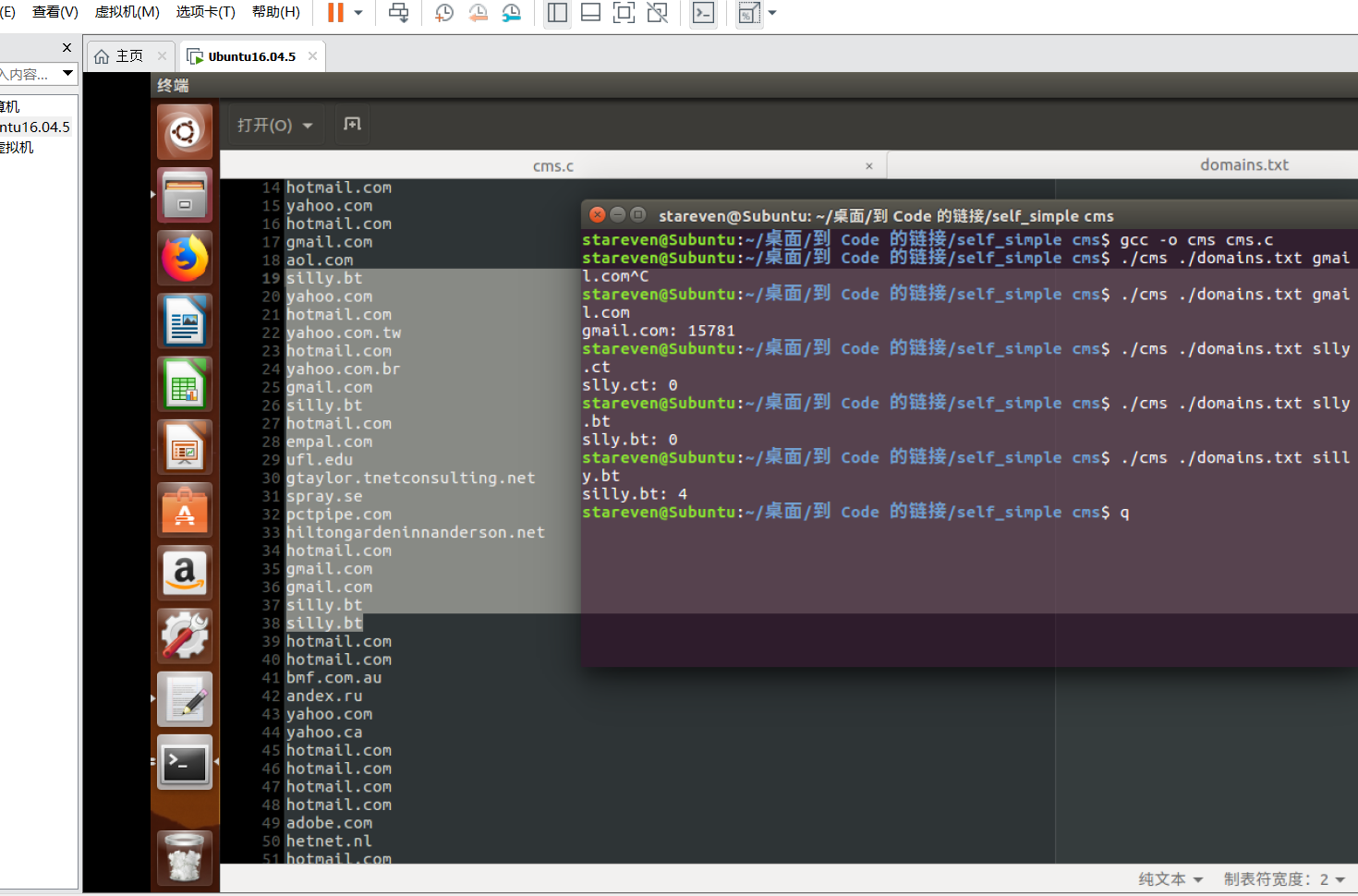The height and width of the screenshot is (896, 1358).
Task: Click line 44 yahoo.ca
Action: 323,732
